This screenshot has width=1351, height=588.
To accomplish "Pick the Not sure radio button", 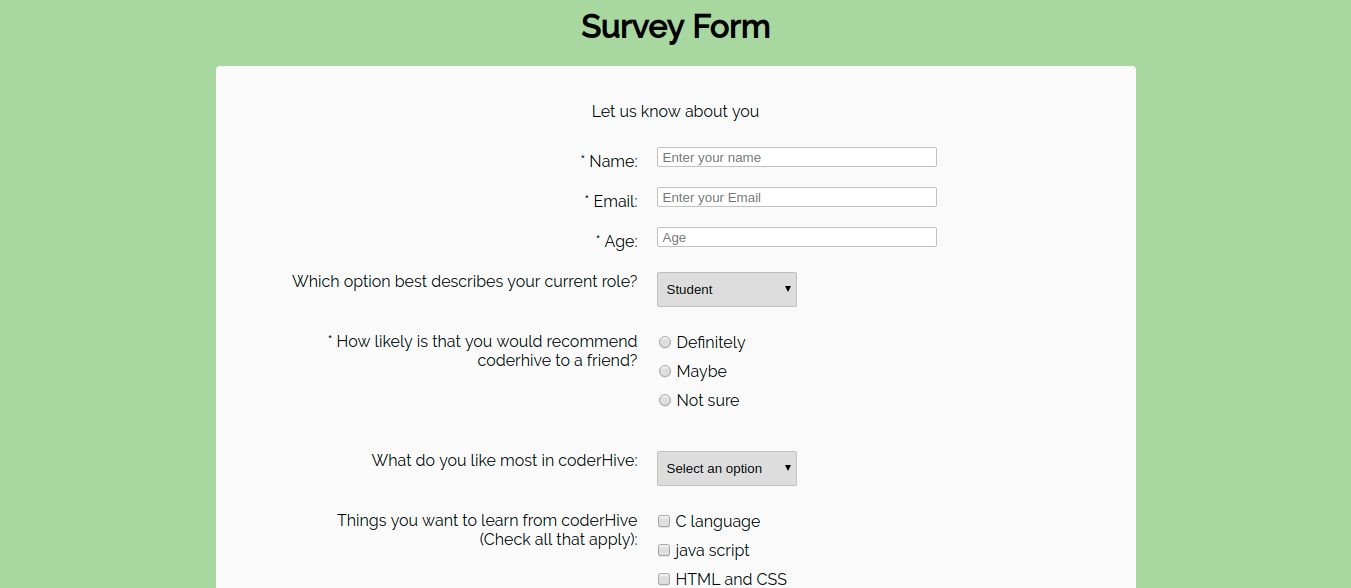I will 665,400.
